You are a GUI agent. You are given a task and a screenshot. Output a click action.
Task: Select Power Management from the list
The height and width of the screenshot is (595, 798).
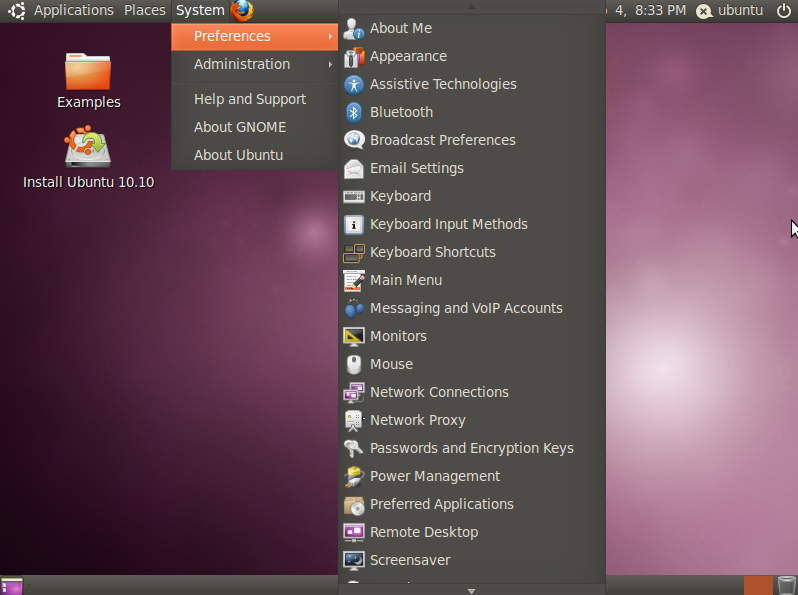[x=434, y=476]
